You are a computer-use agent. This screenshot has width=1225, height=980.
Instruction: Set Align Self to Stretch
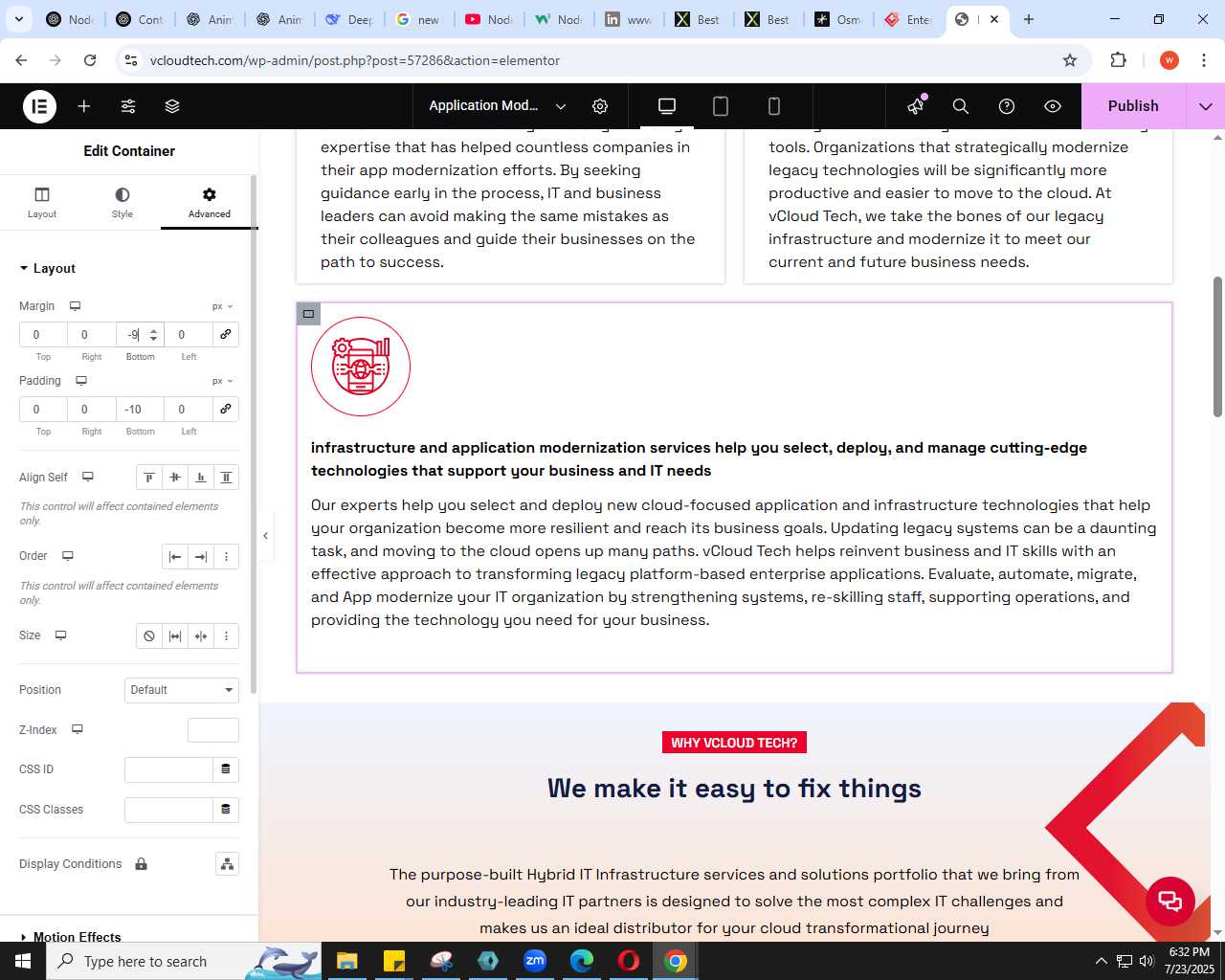coord(227,477)
